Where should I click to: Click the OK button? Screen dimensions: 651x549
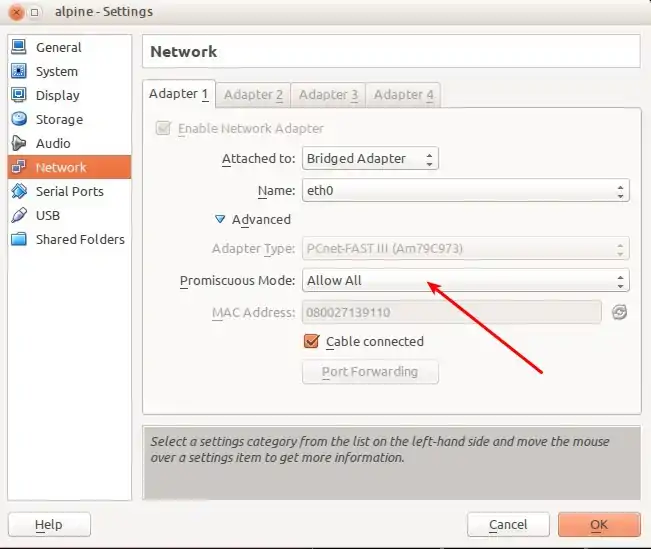point(598,524)
